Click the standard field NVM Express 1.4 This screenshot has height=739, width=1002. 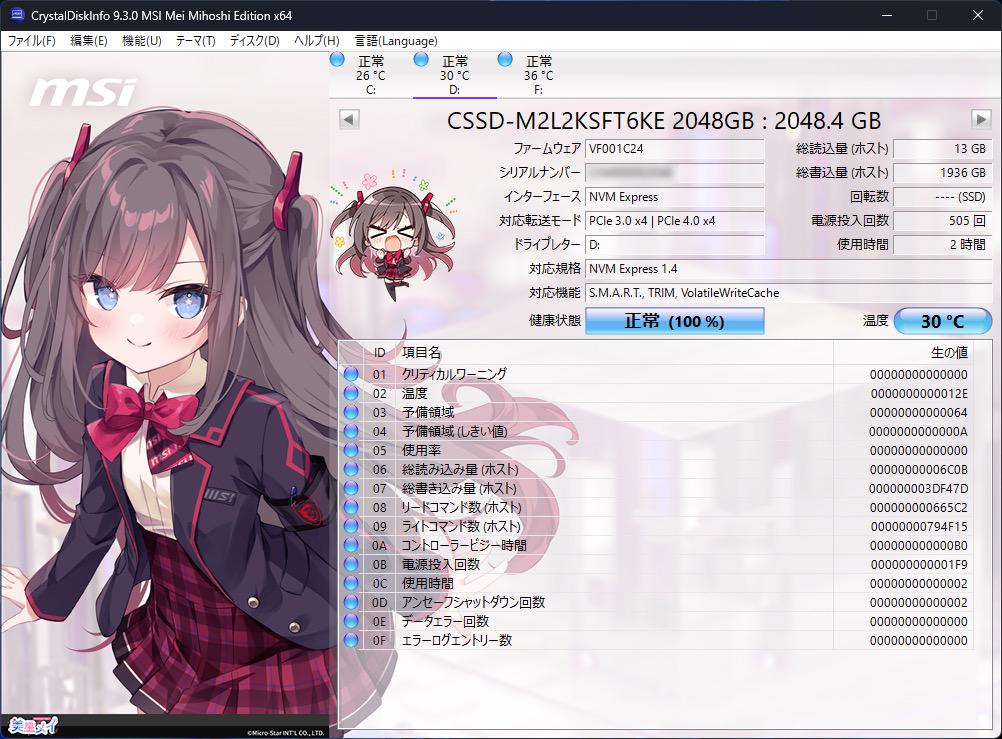coord(789,268)
